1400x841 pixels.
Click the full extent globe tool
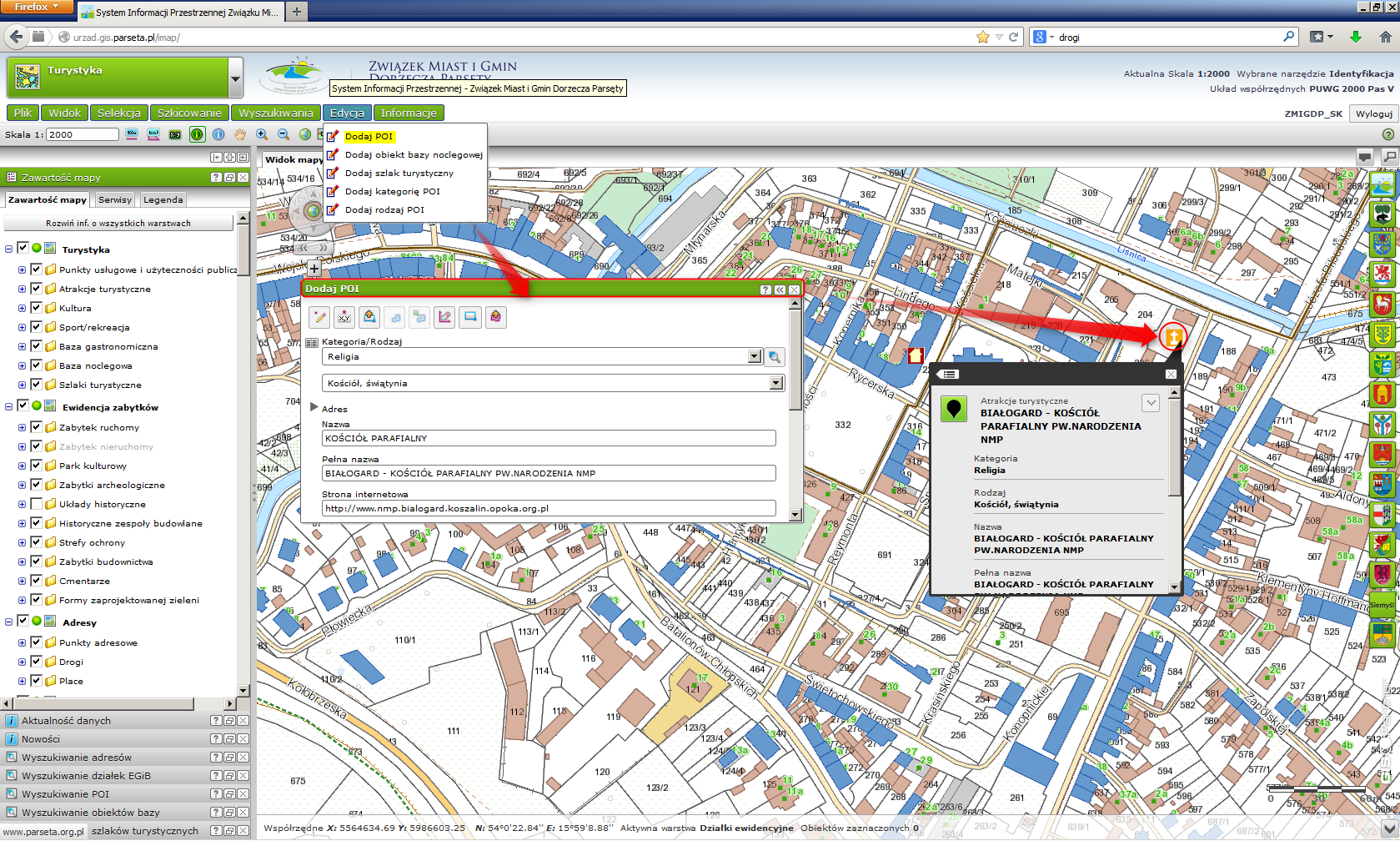[305, 134]
